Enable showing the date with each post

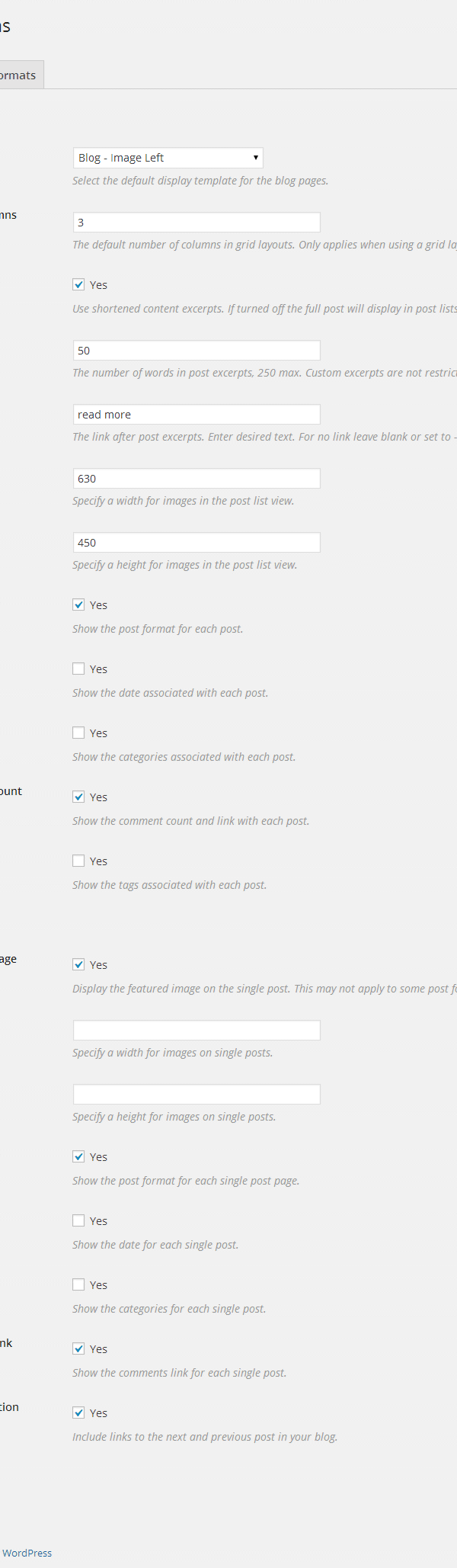pos(78,669)
